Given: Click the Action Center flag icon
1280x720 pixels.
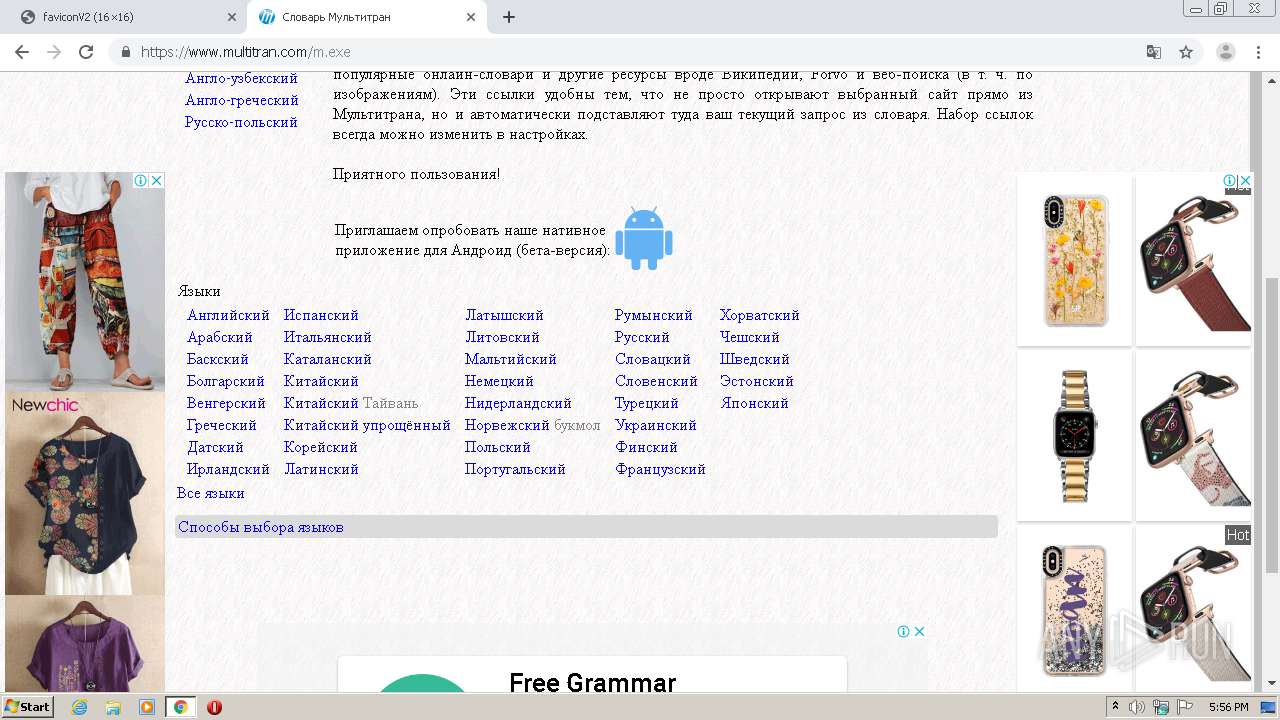Looking at the screenshot, I should 1185,707.
